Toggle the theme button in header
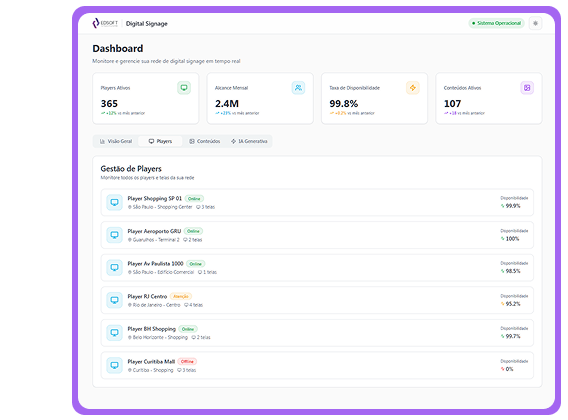This screenshot has height=420, width=568. [x=535, y=23]
